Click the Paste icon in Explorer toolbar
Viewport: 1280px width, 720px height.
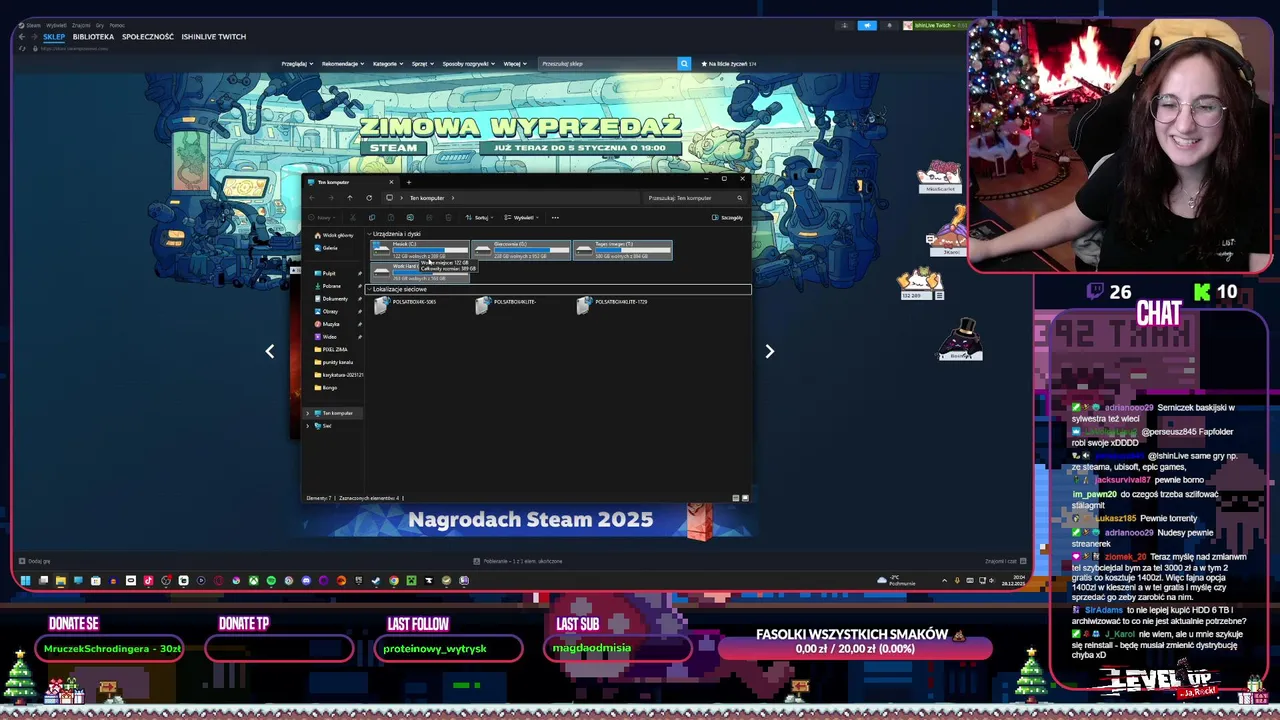click(x=391, y=217)
